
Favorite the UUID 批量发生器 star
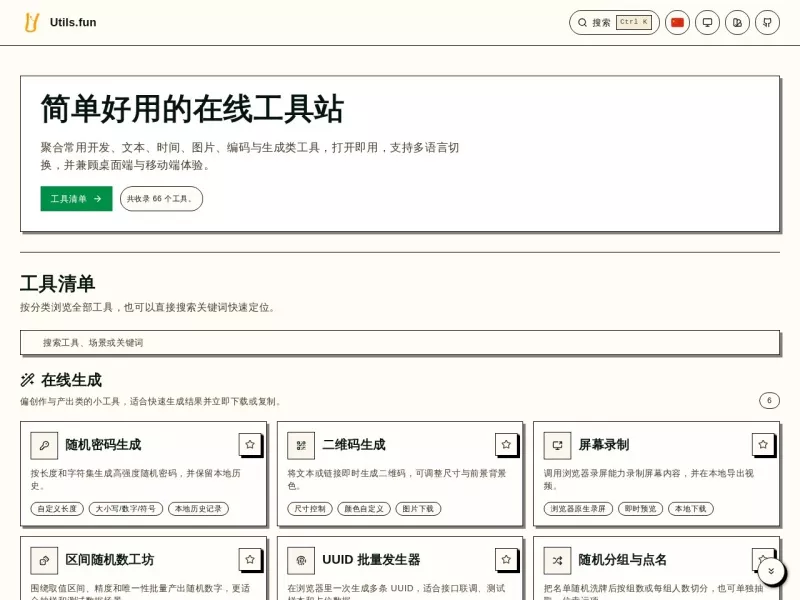coord(506,559)
